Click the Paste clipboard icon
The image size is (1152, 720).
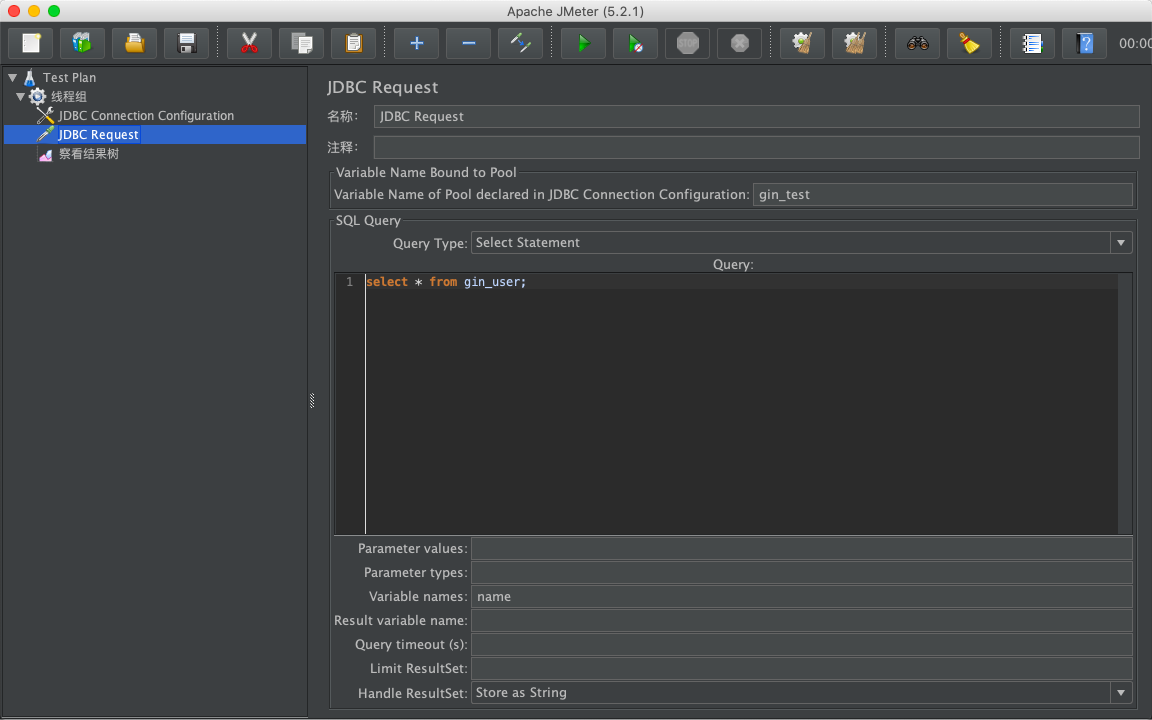coord(353,43)
